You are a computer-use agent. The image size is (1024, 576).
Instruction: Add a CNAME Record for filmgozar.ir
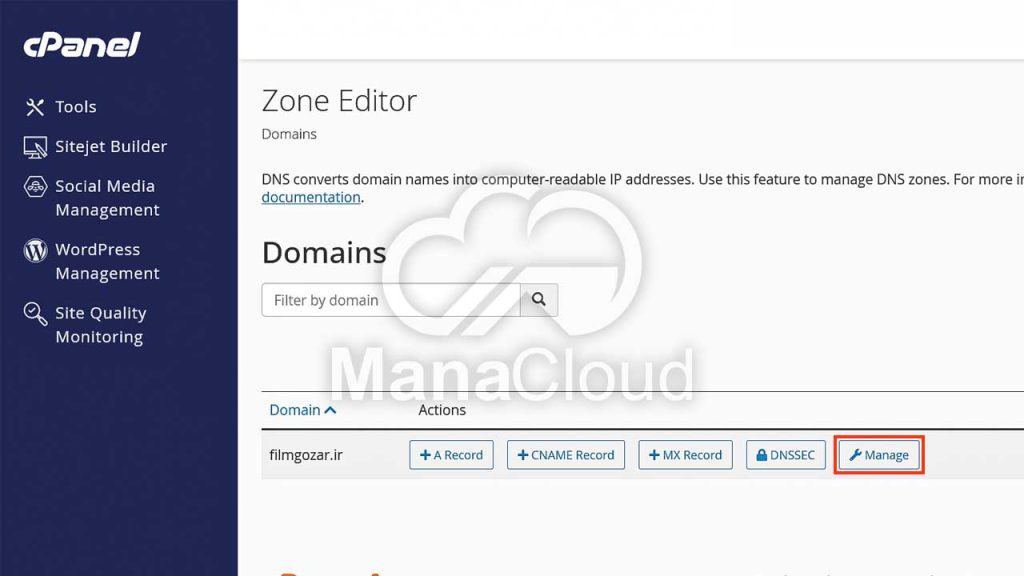click(565, 455)
